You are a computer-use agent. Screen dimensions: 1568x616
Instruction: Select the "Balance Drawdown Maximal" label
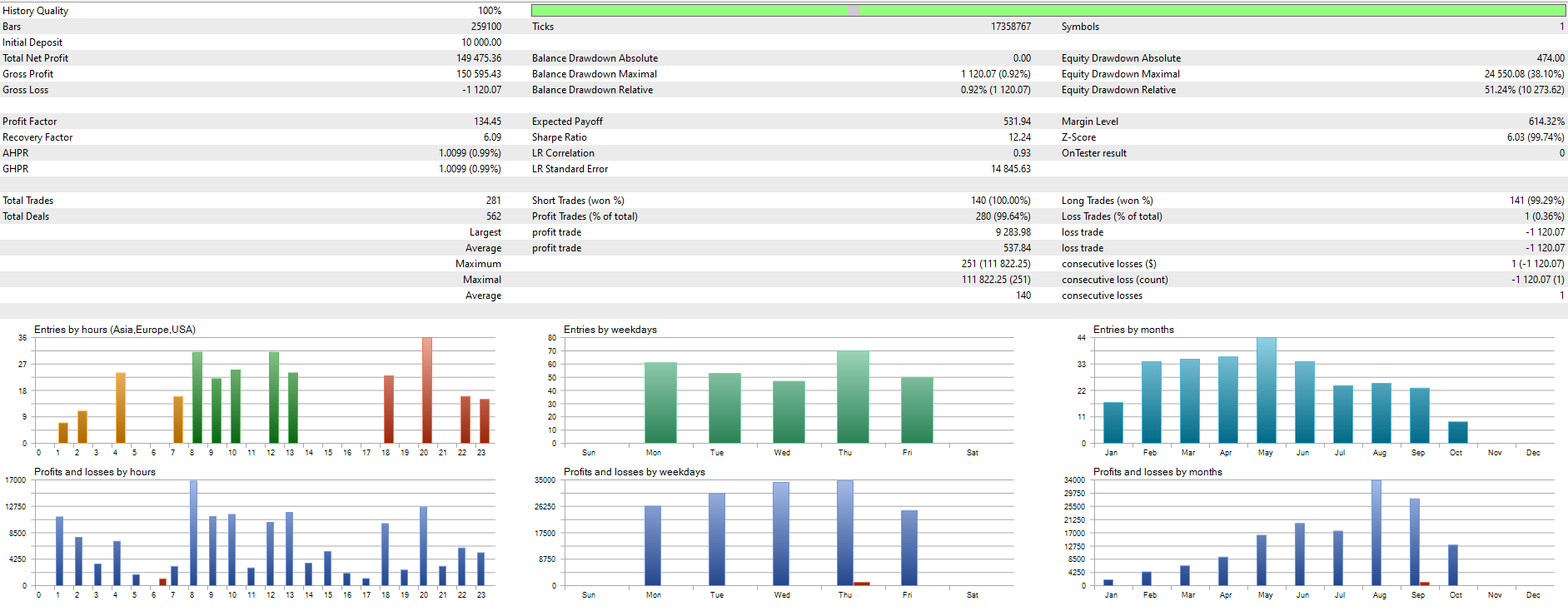pyautogui.click(x=595, y=74)
